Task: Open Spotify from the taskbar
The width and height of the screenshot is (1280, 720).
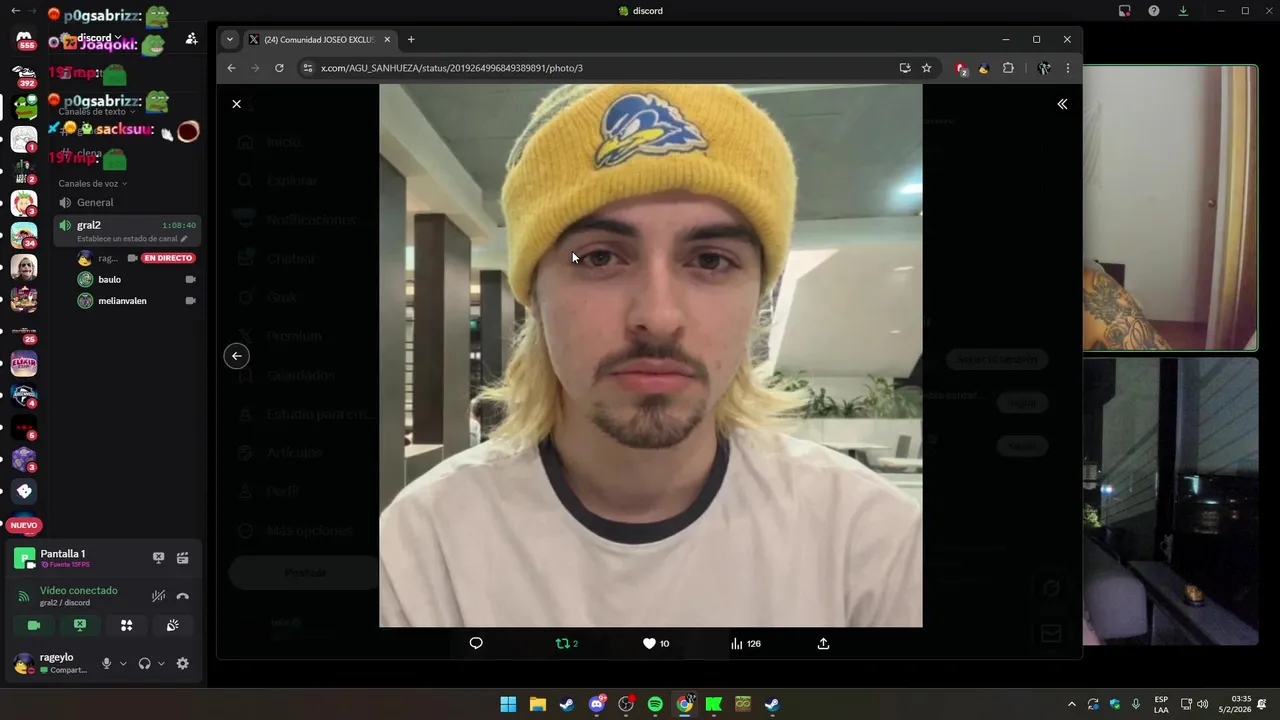Action: point(655,704)
